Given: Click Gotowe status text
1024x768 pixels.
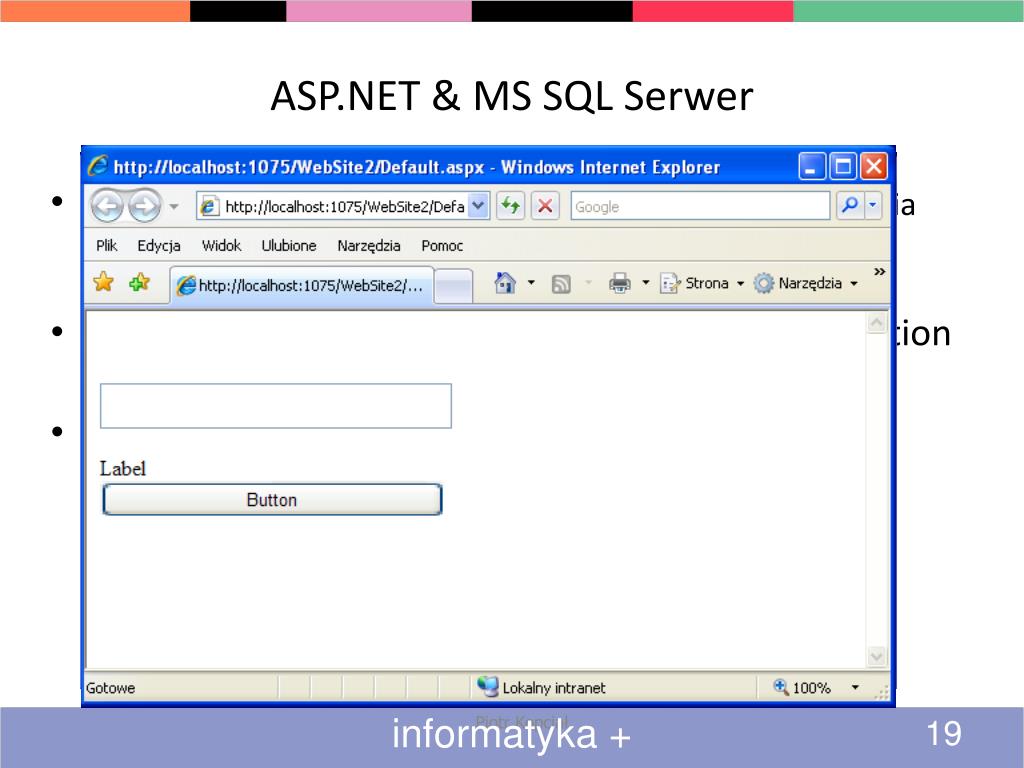Looking at the screenshot, I should point(110,688).
